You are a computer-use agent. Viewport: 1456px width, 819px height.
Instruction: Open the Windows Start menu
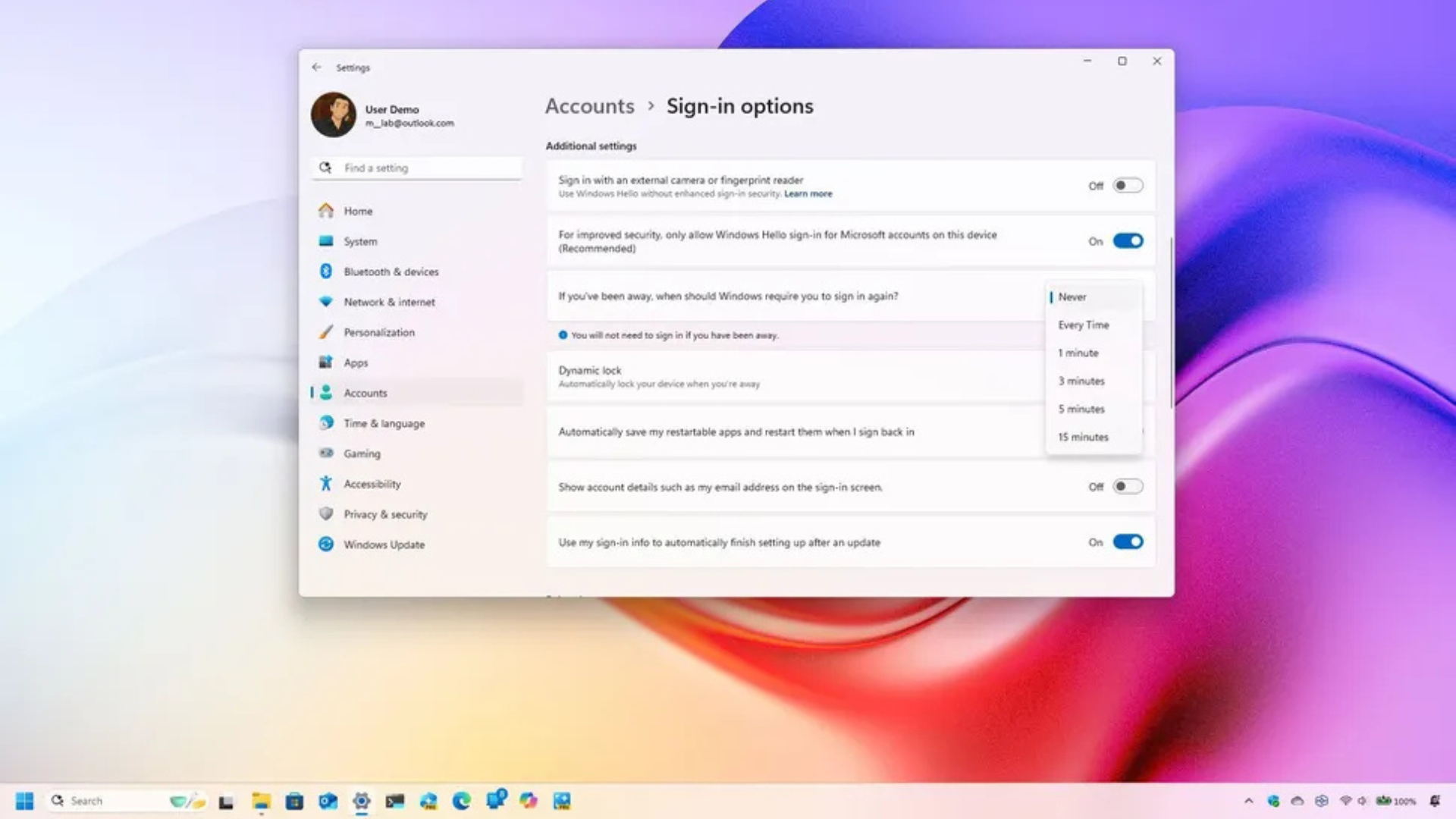pyautogui.click(x=24, y=801)
